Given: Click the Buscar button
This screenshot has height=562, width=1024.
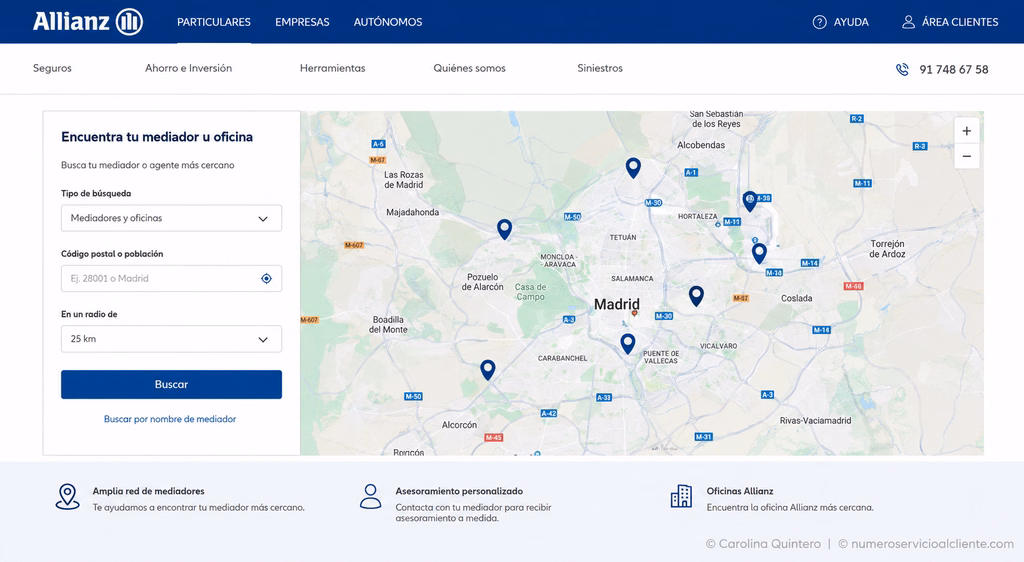Looking at the screenshot, I should tap(171, 384).
